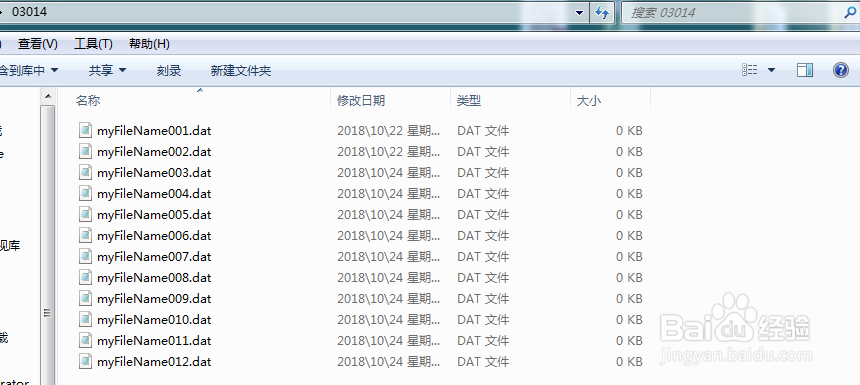Select file name myFileName012.dat
860x385 pixels.
point(154,362)
